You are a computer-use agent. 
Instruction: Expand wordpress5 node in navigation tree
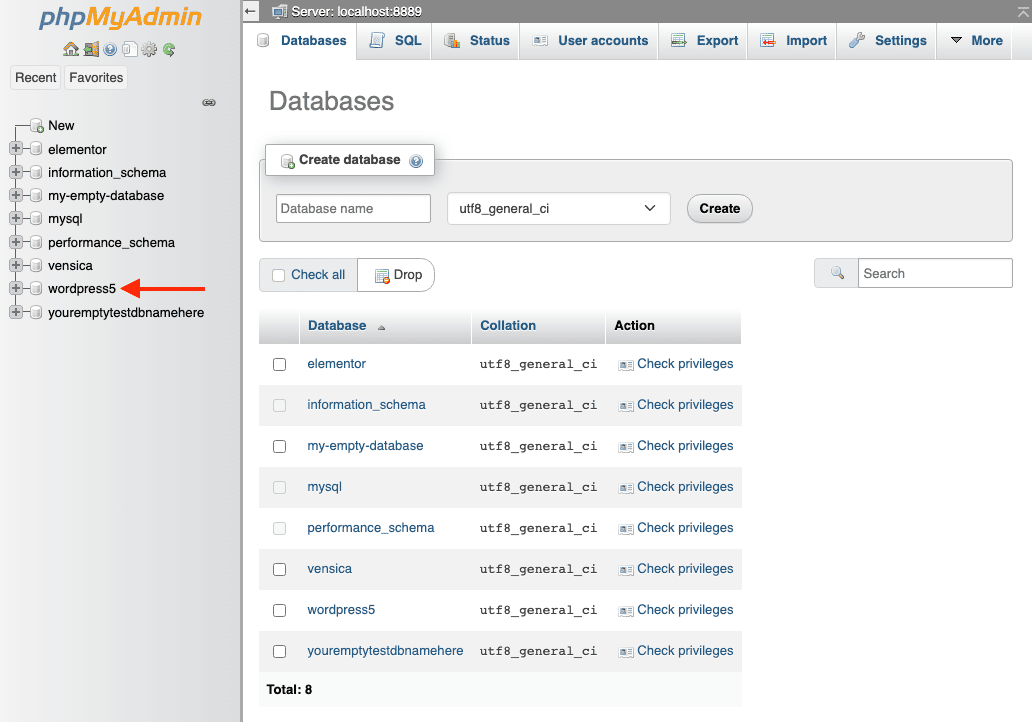tap(16, 288)
